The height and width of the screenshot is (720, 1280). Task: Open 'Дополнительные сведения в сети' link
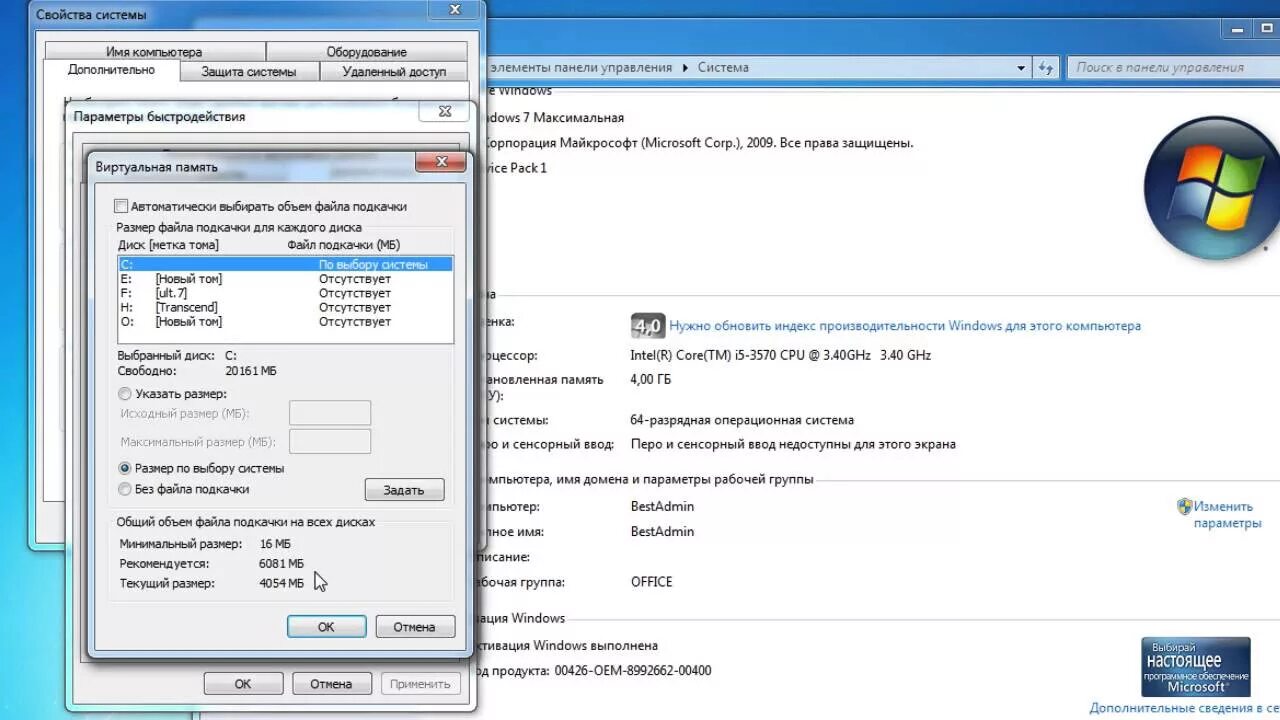click(1184, 708)
